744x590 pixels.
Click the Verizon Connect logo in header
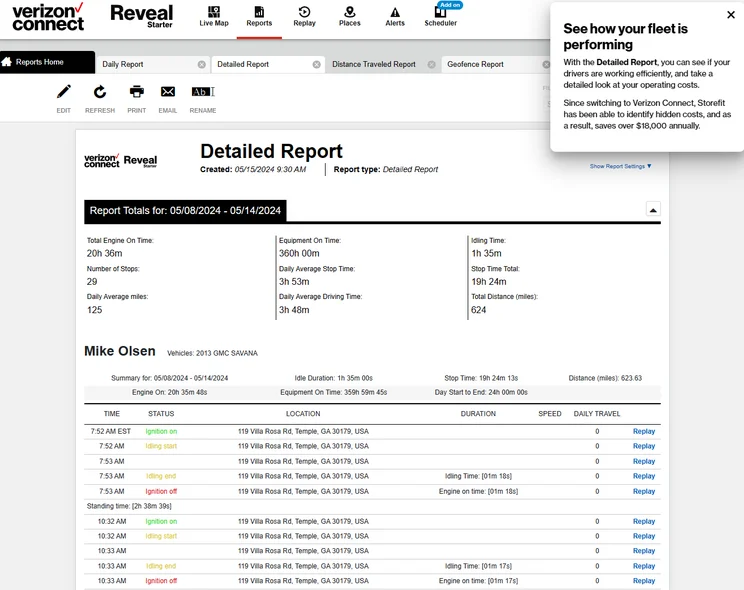click(x=48, y=17)
